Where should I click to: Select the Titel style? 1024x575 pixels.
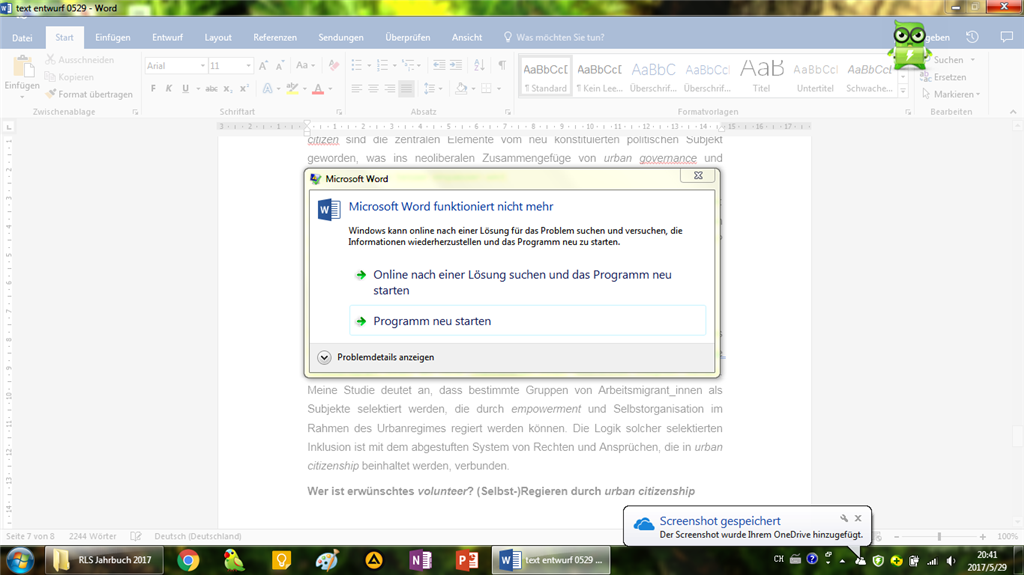click(761, 76)
